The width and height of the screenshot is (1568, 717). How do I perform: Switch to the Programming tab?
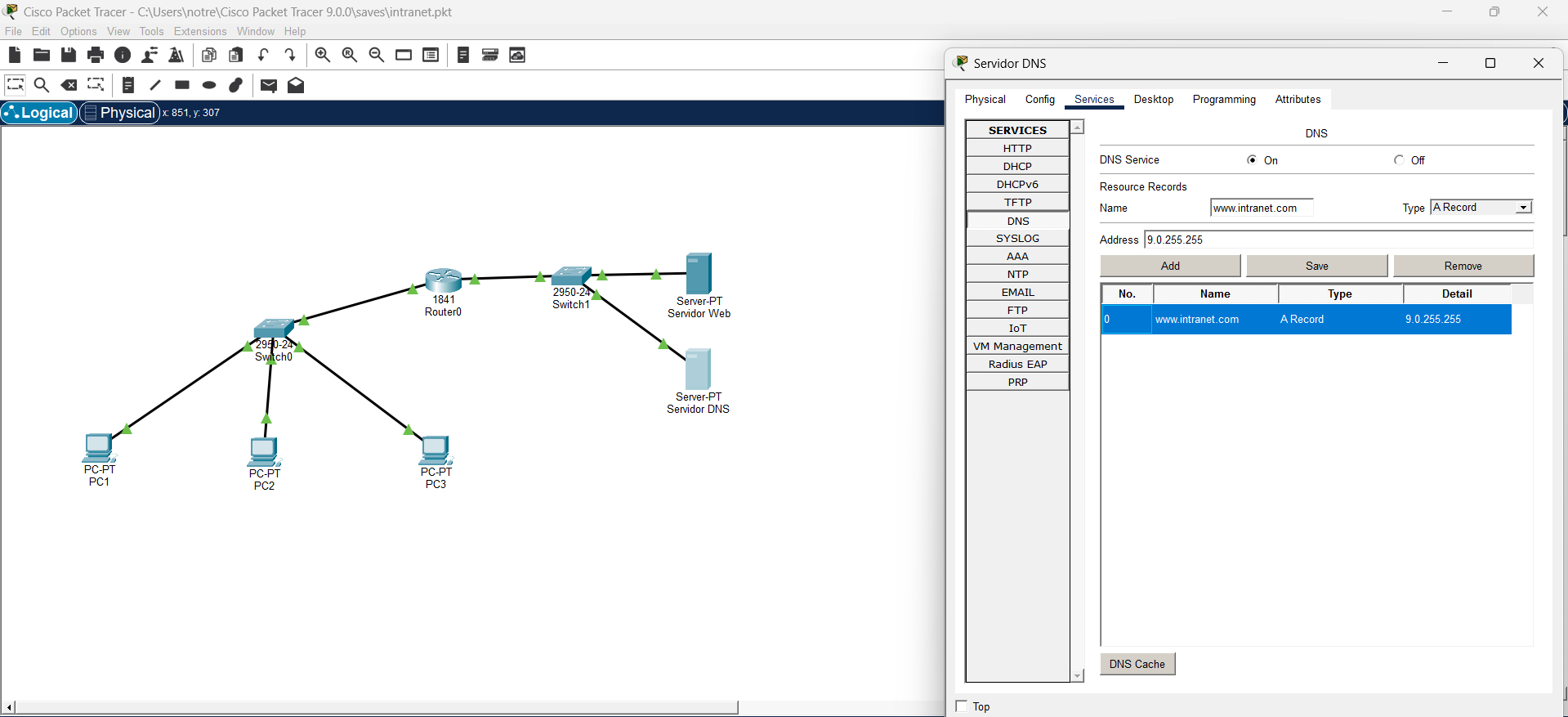(x=1224, y=99)
